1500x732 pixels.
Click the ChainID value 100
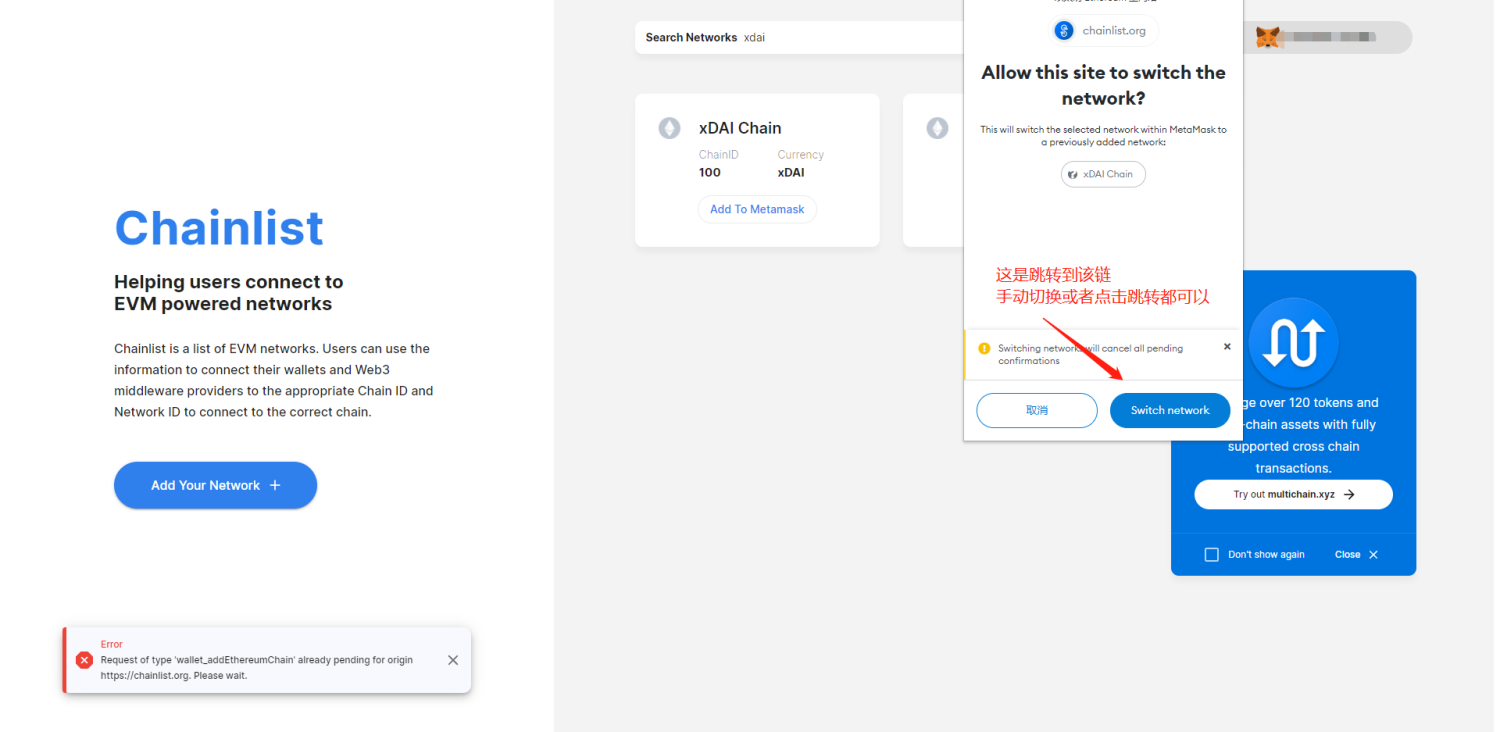coord(710,172)
